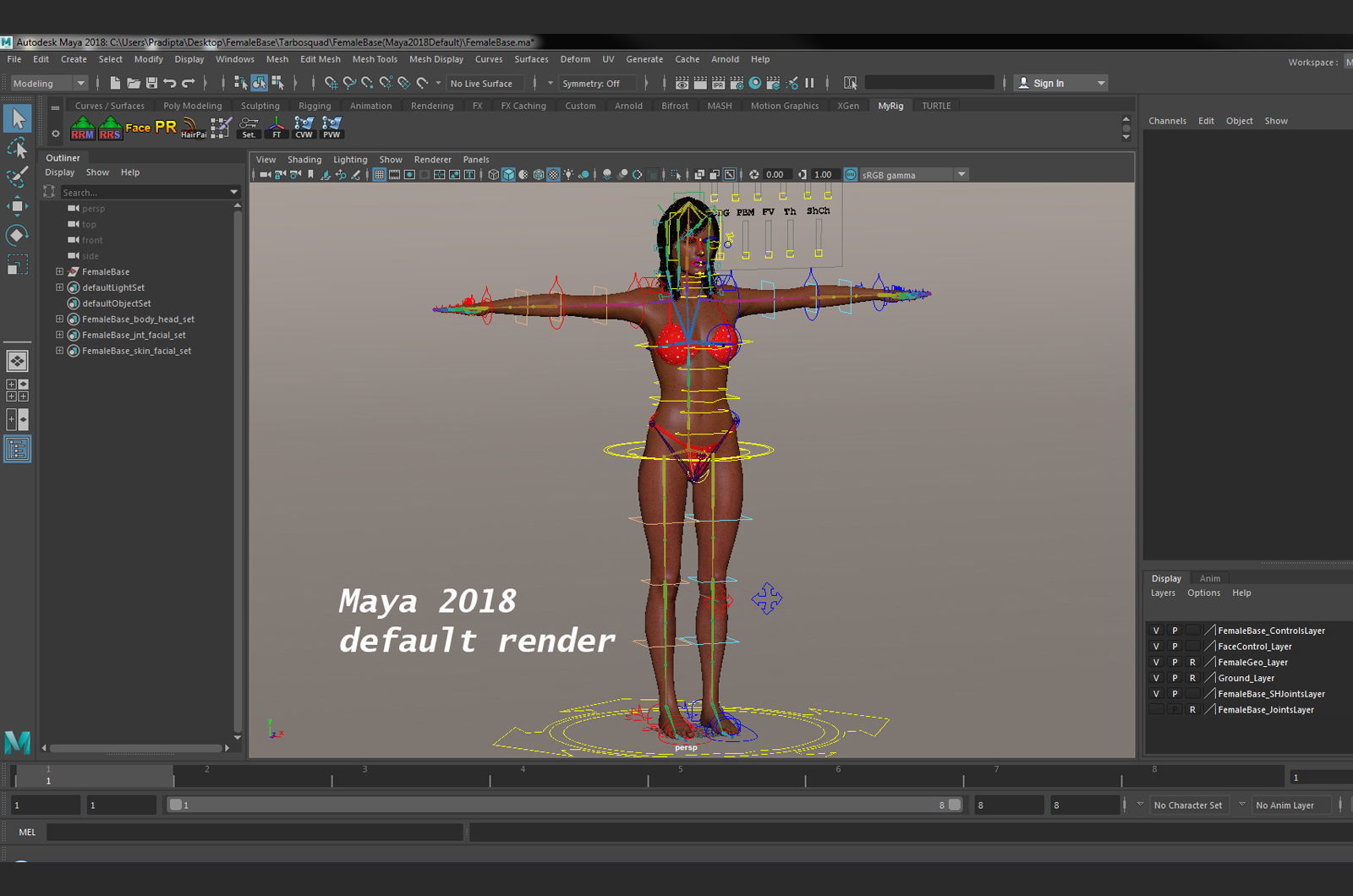Toggle visibility V of FemaleBase_ControlsLayer

[x=1156, y=631]
